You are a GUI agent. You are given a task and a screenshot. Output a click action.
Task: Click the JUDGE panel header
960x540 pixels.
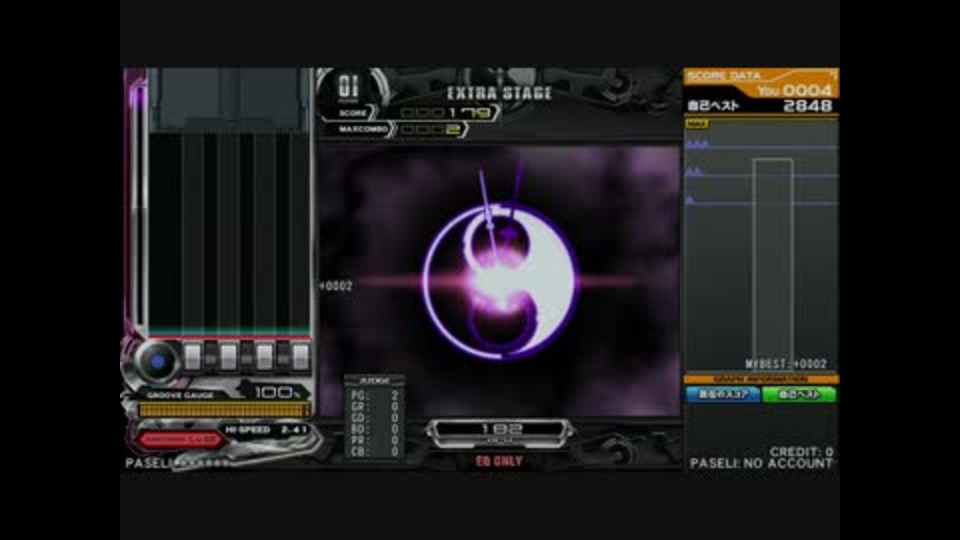[373, 380]
